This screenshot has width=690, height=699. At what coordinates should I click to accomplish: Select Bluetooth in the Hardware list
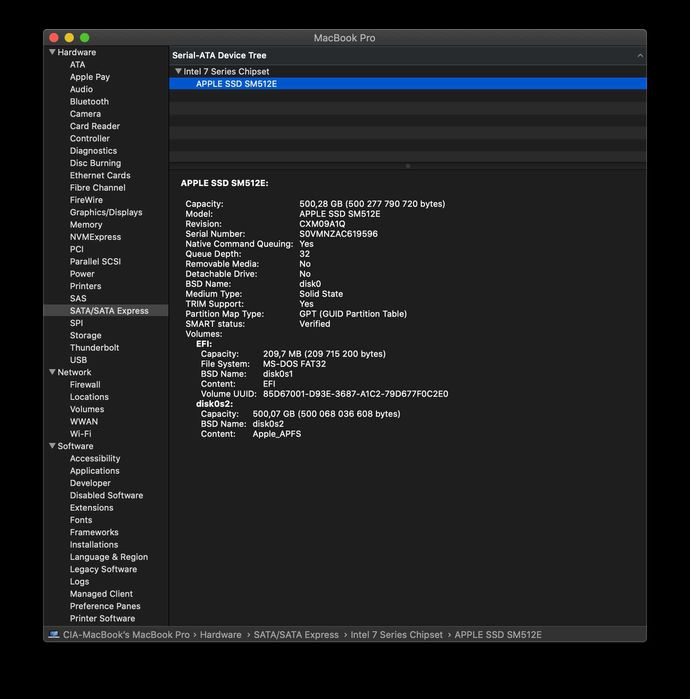(x=89, y=102)
